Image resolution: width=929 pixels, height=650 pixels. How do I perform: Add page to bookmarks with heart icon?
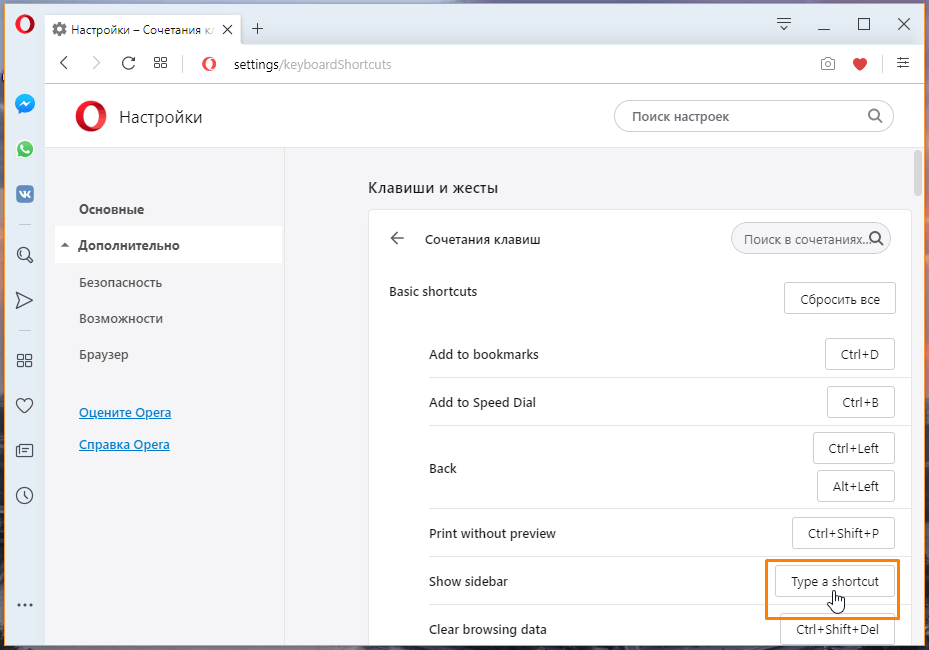pos(860,63)
